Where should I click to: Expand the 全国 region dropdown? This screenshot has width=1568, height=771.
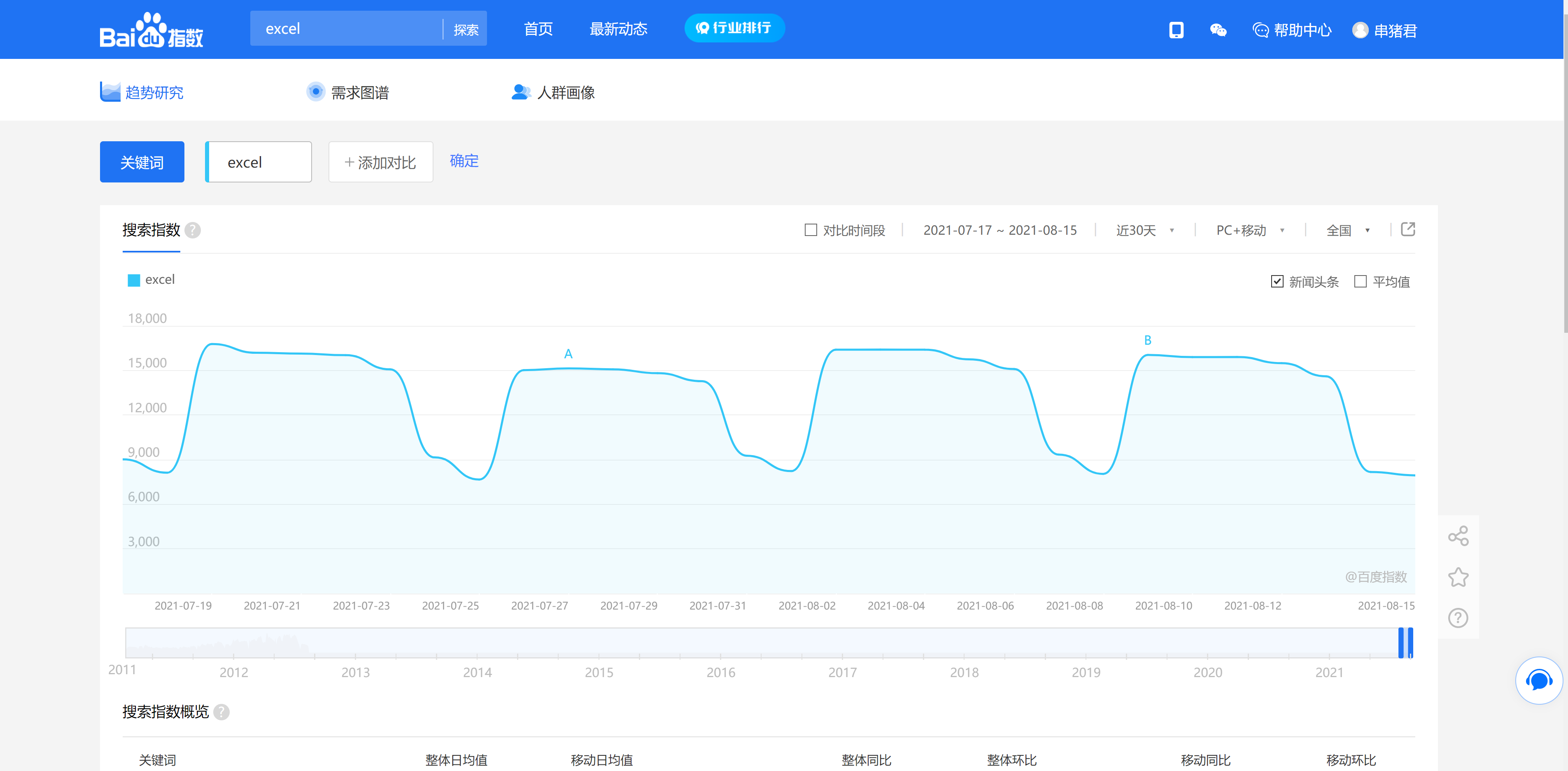[x=1348, y=230]
